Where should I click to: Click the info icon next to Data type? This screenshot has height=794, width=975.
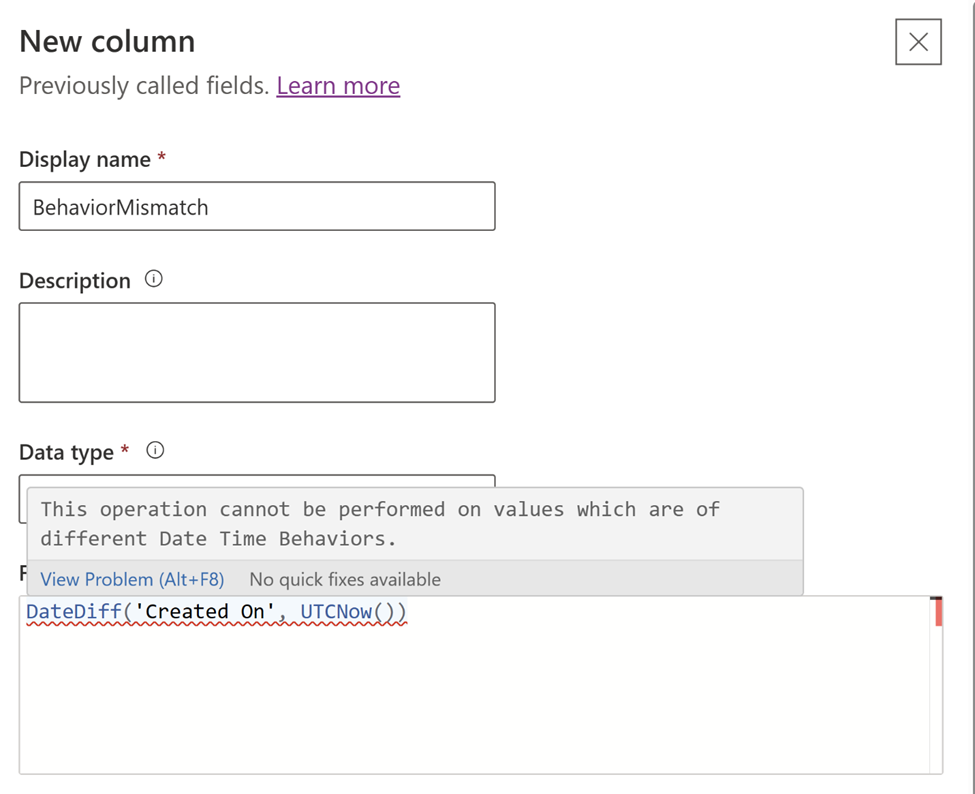coord(155,451)
